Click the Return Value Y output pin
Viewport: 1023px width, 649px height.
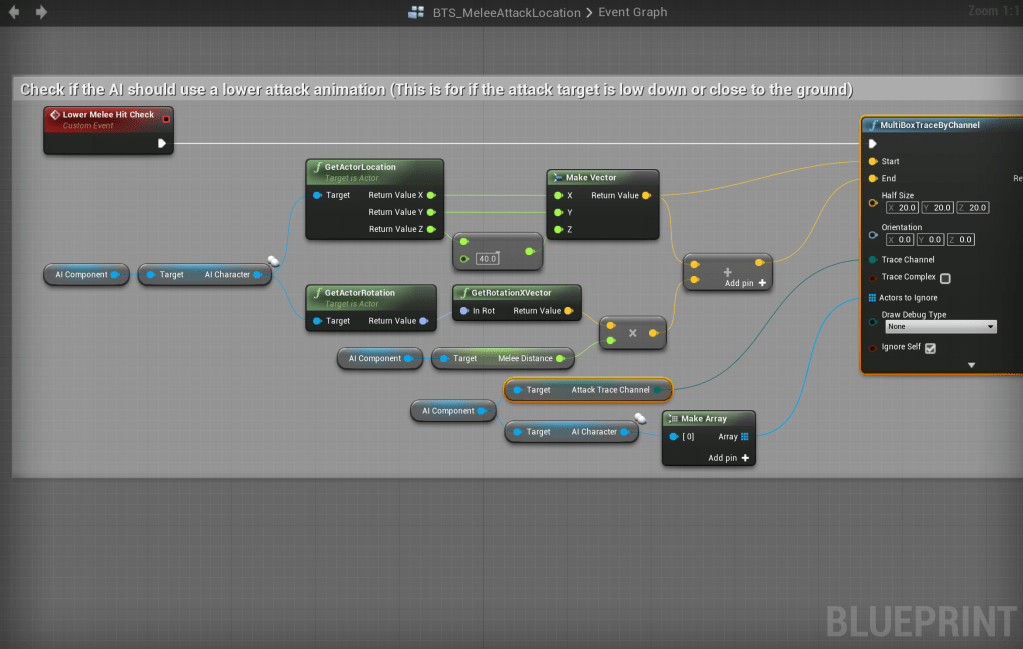[431, 212]
